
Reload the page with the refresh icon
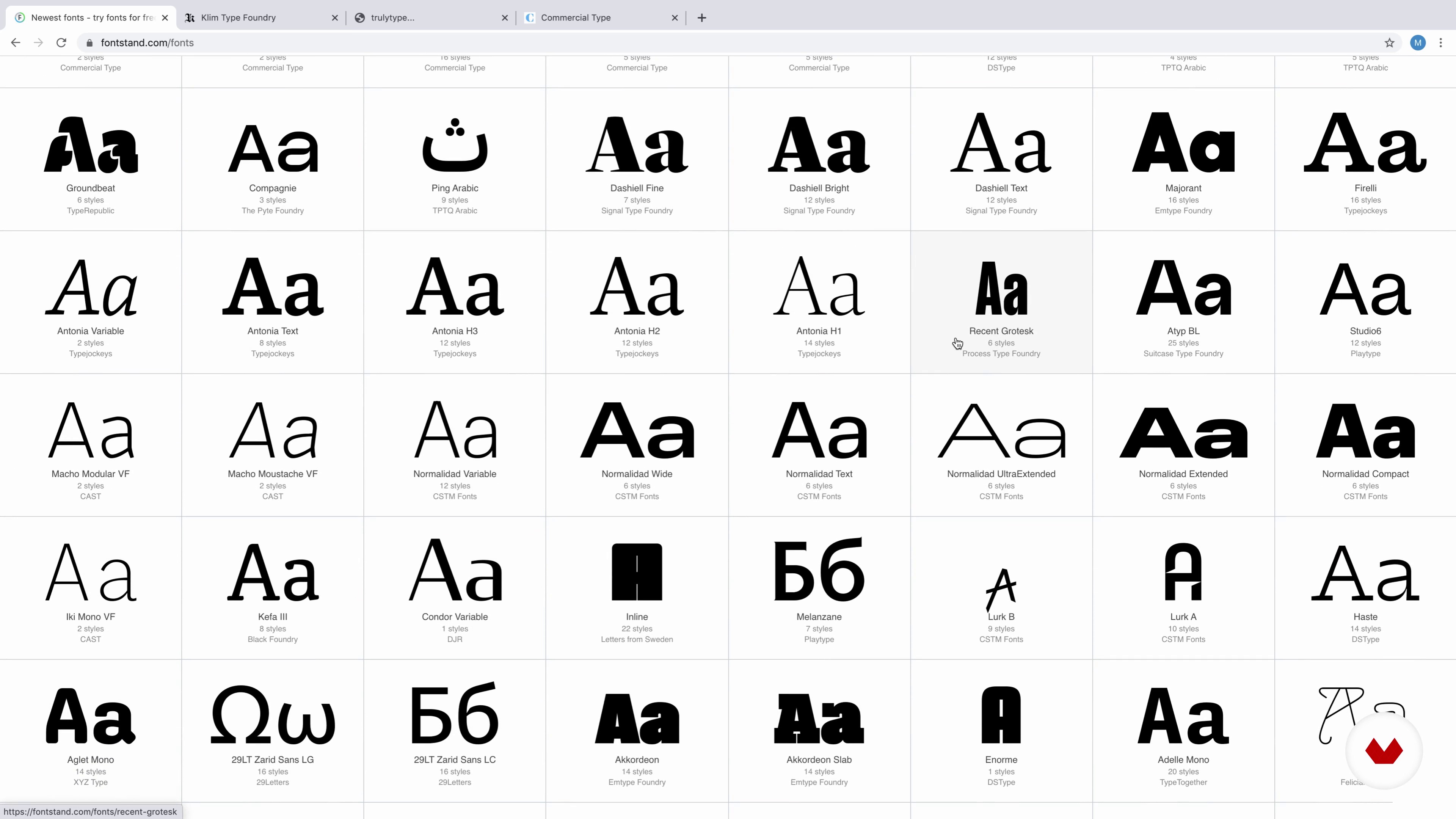[61, 42]
